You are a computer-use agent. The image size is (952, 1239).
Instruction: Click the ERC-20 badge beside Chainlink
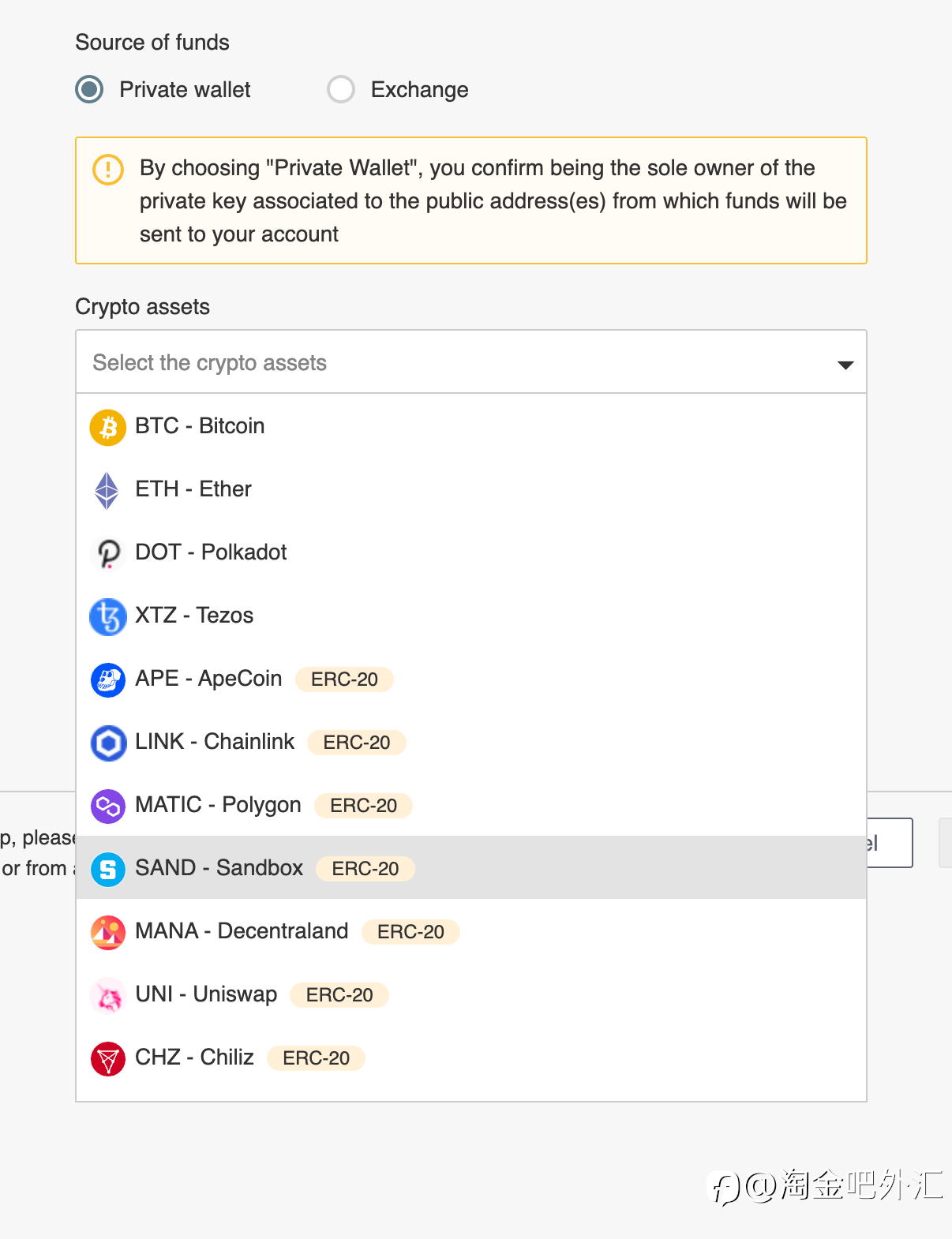tap(357, 743)
